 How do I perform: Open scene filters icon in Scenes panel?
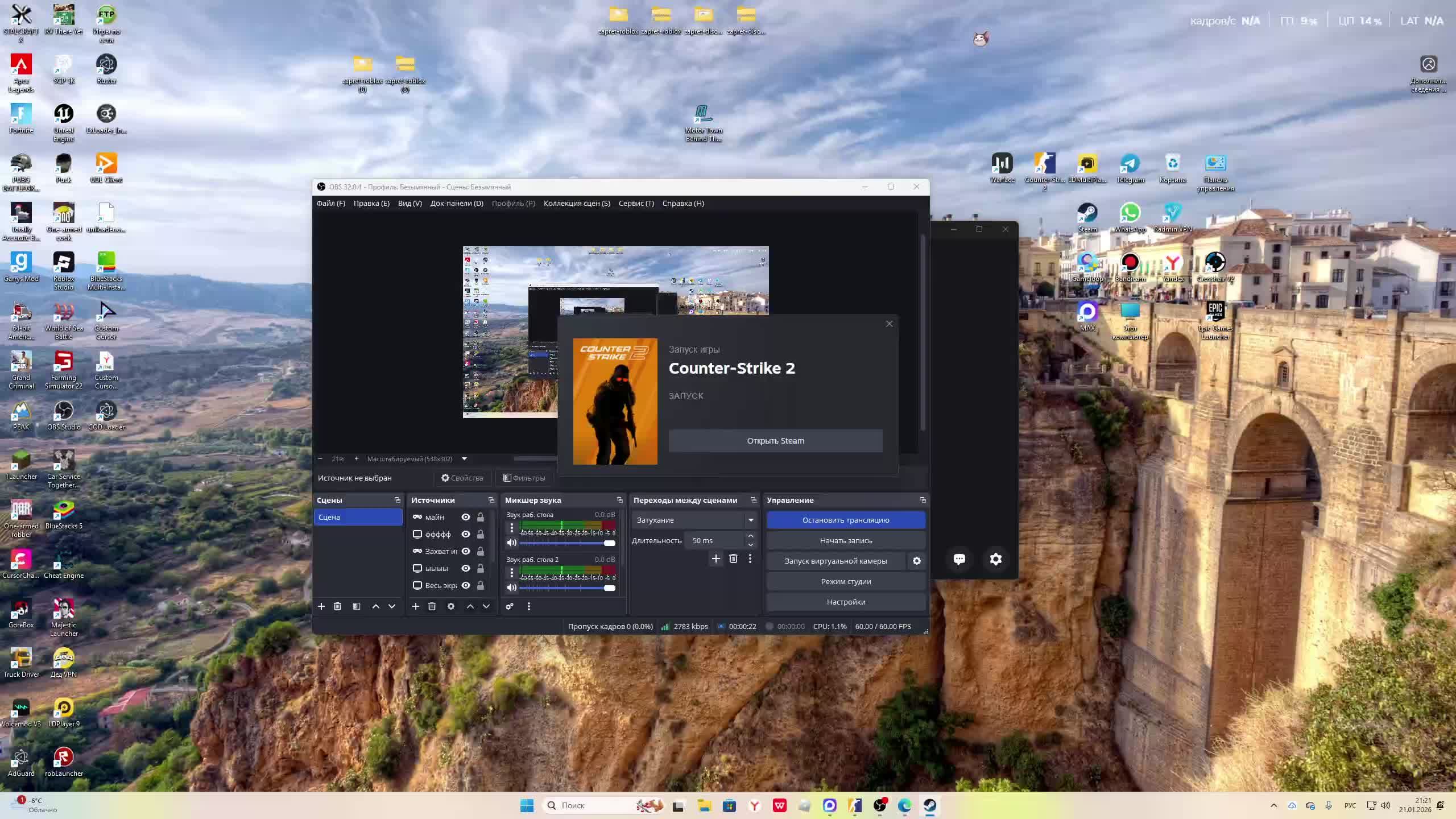[x=357, y=606]
